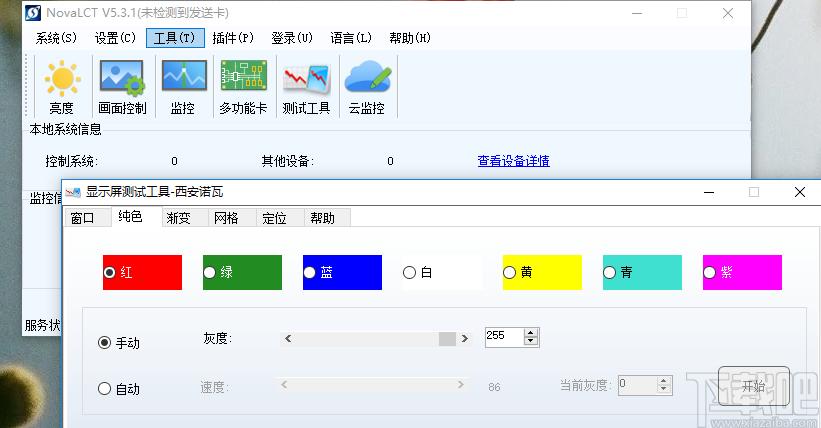Switch to the 定位 tab
Image resolution: width=821 pixels, height=428 pixels.
(x=280, y=218)
